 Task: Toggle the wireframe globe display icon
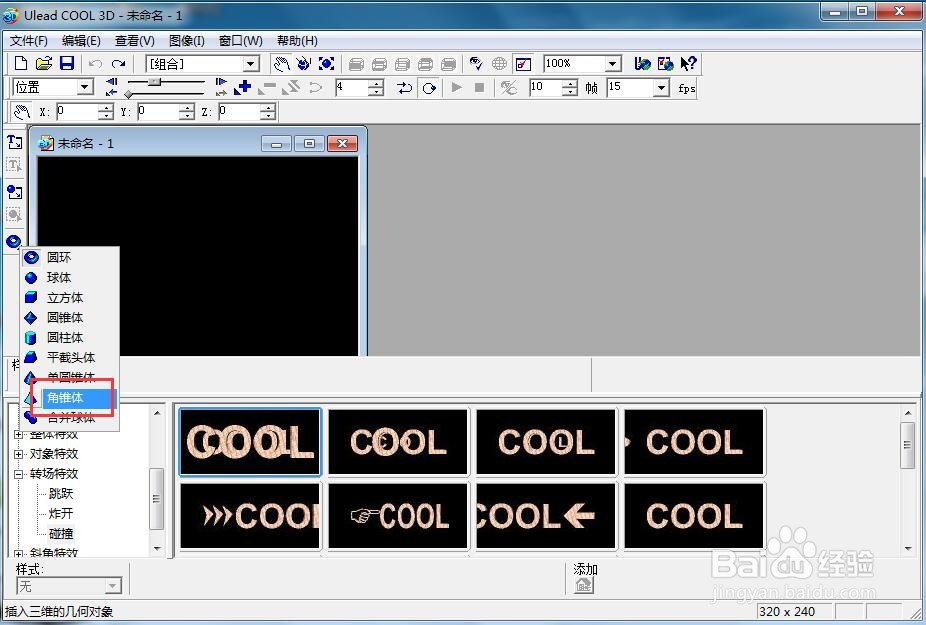[499, 63]
